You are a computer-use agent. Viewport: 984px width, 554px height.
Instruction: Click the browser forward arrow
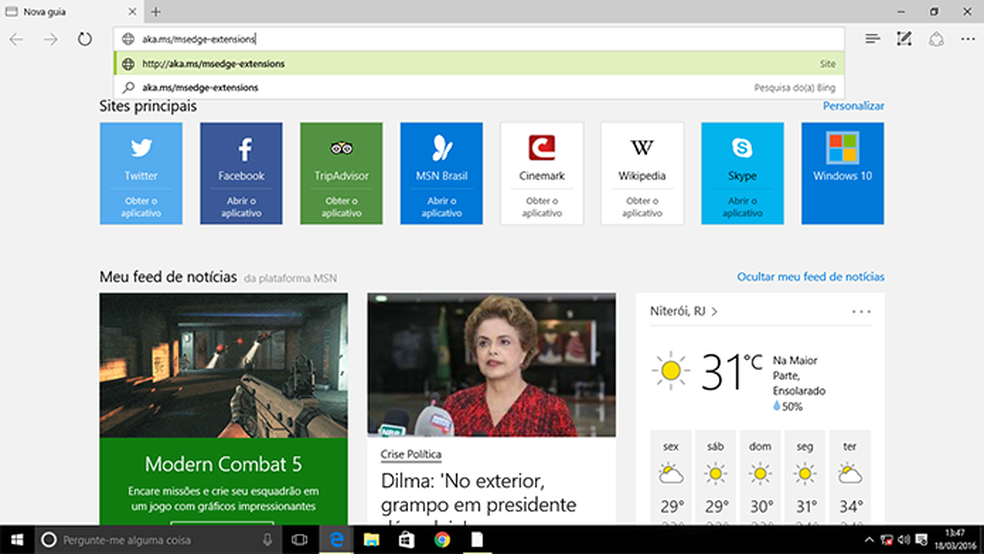50,39
